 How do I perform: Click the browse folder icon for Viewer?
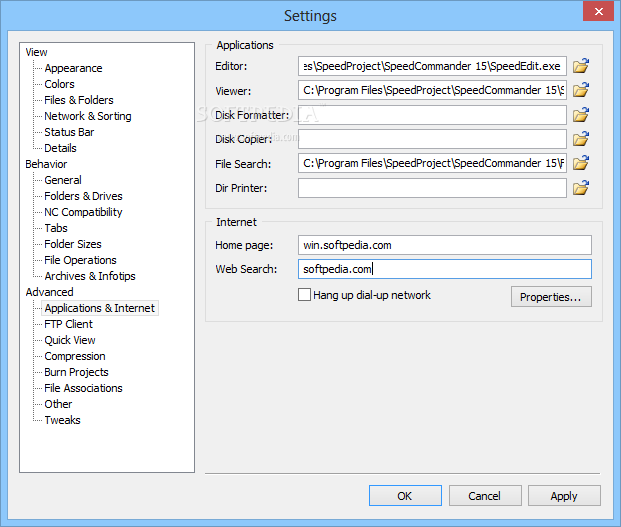[x=581, y=91]
